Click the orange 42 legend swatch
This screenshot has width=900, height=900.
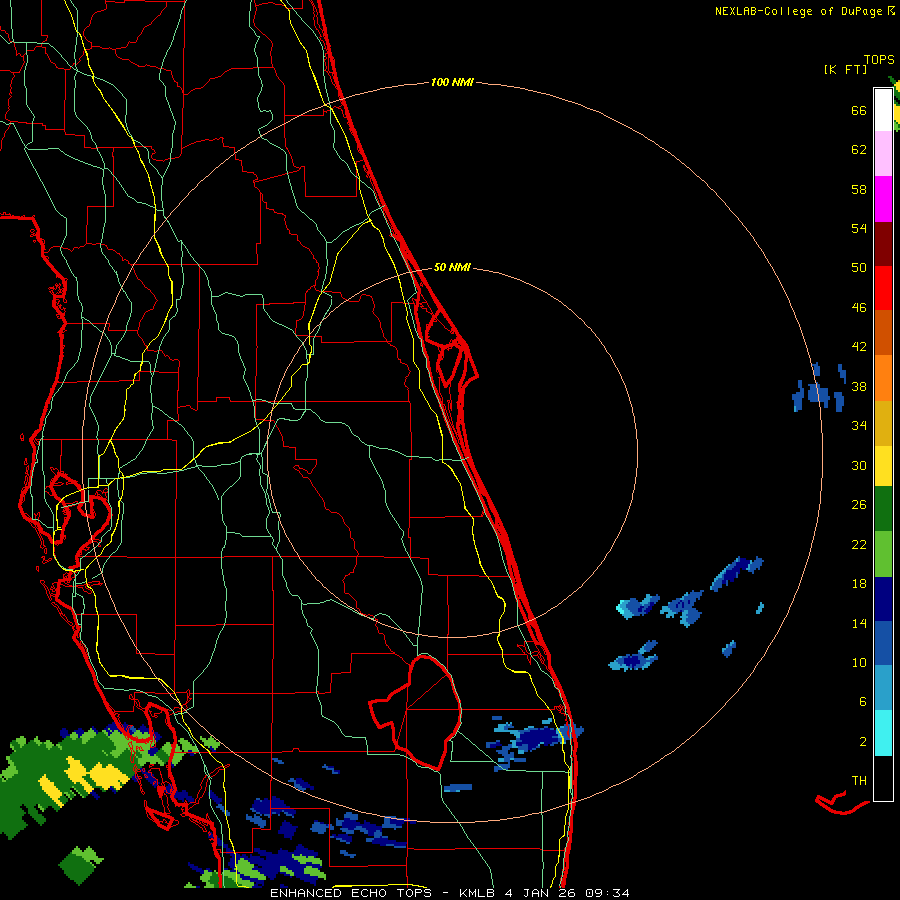(x=883, y=377)
